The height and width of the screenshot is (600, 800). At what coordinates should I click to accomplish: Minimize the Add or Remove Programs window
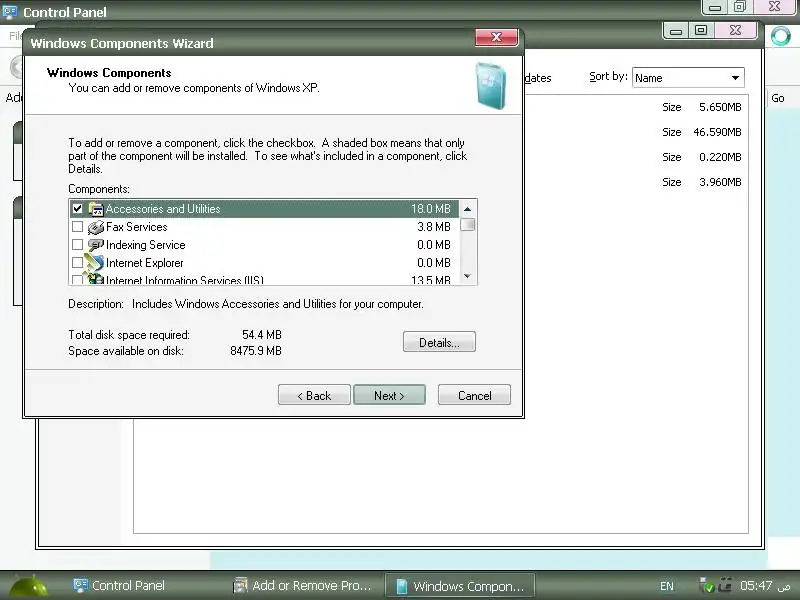point(676,31)
